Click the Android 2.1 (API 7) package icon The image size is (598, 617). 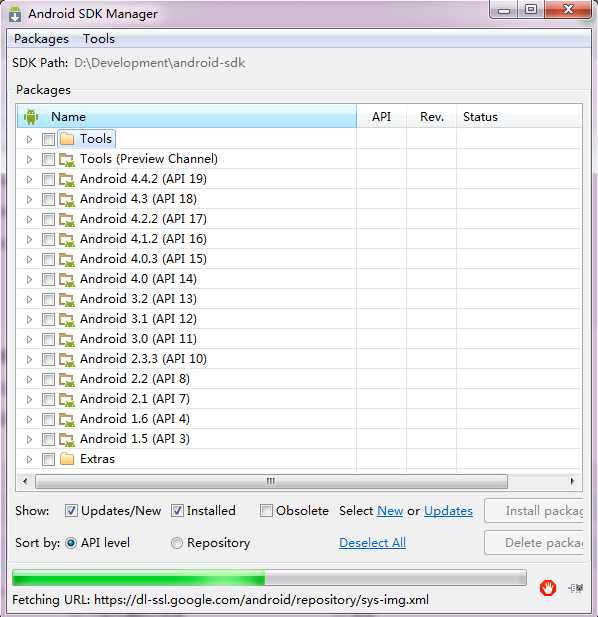pos(67,399)
